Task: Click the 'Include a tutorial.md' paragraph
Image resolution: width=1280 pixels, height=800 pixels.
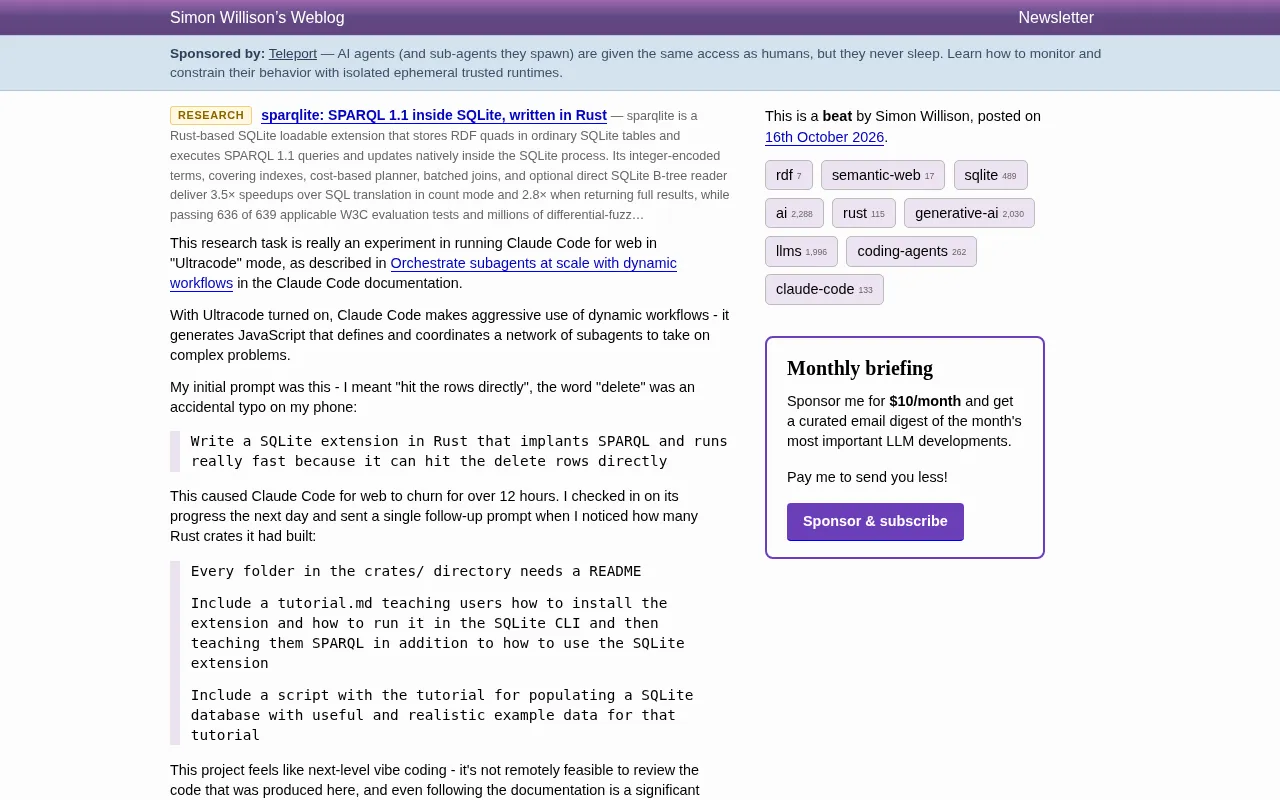Action: pyautogui.click(x=438, y=633)
